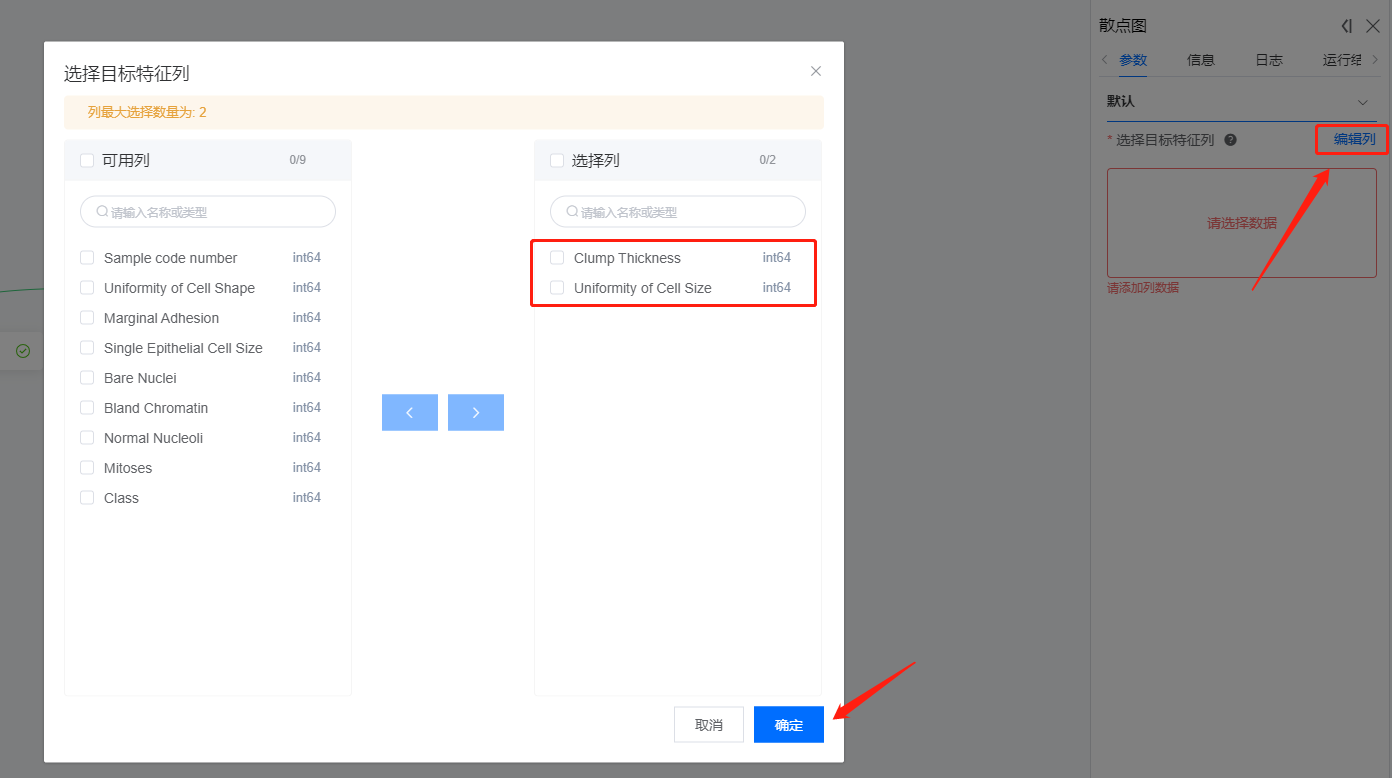Screen dimensions: 1392x778
Task: Close the 散点图 panel
Action: 1373,26
